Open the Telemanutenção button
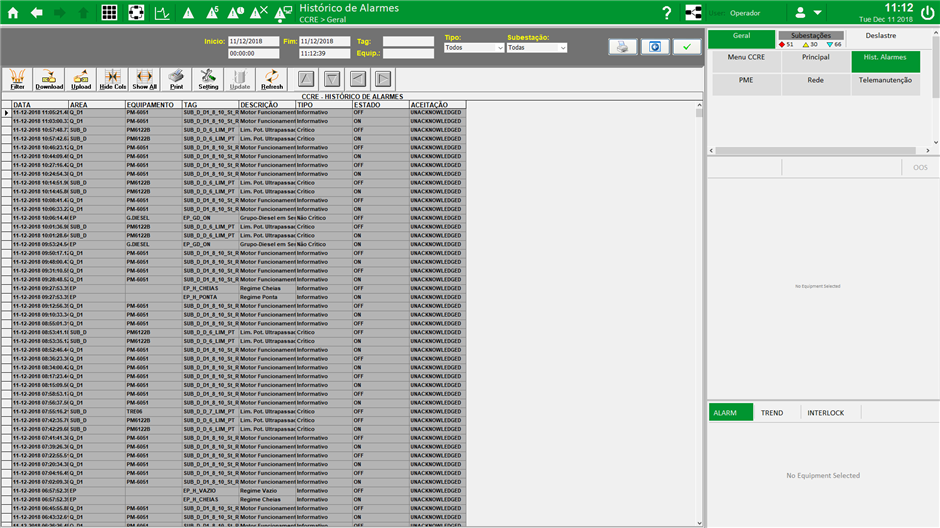Screen dimensions: 940x528 885,85
